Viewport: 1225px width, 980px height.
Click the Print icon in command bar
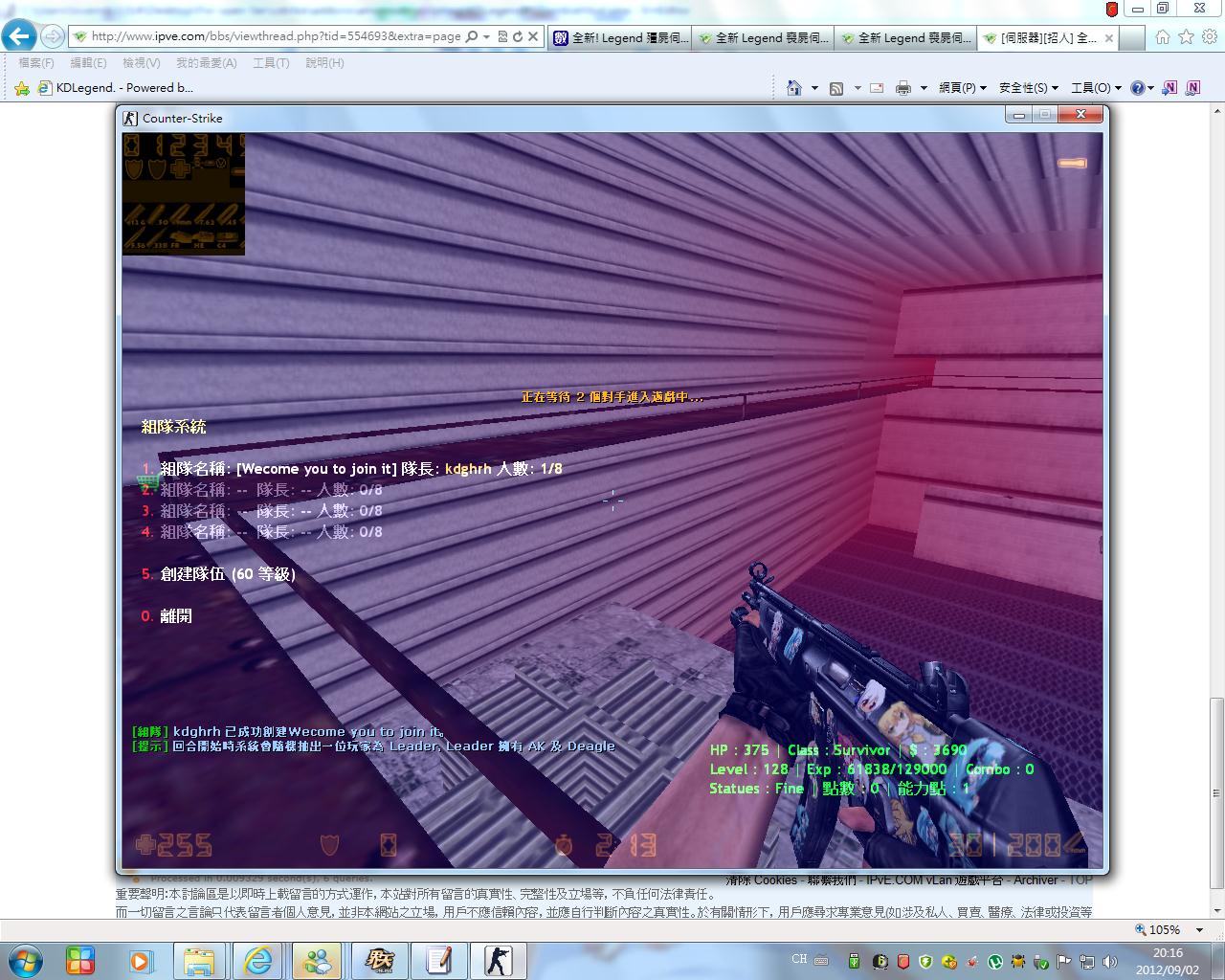(902, 88)
